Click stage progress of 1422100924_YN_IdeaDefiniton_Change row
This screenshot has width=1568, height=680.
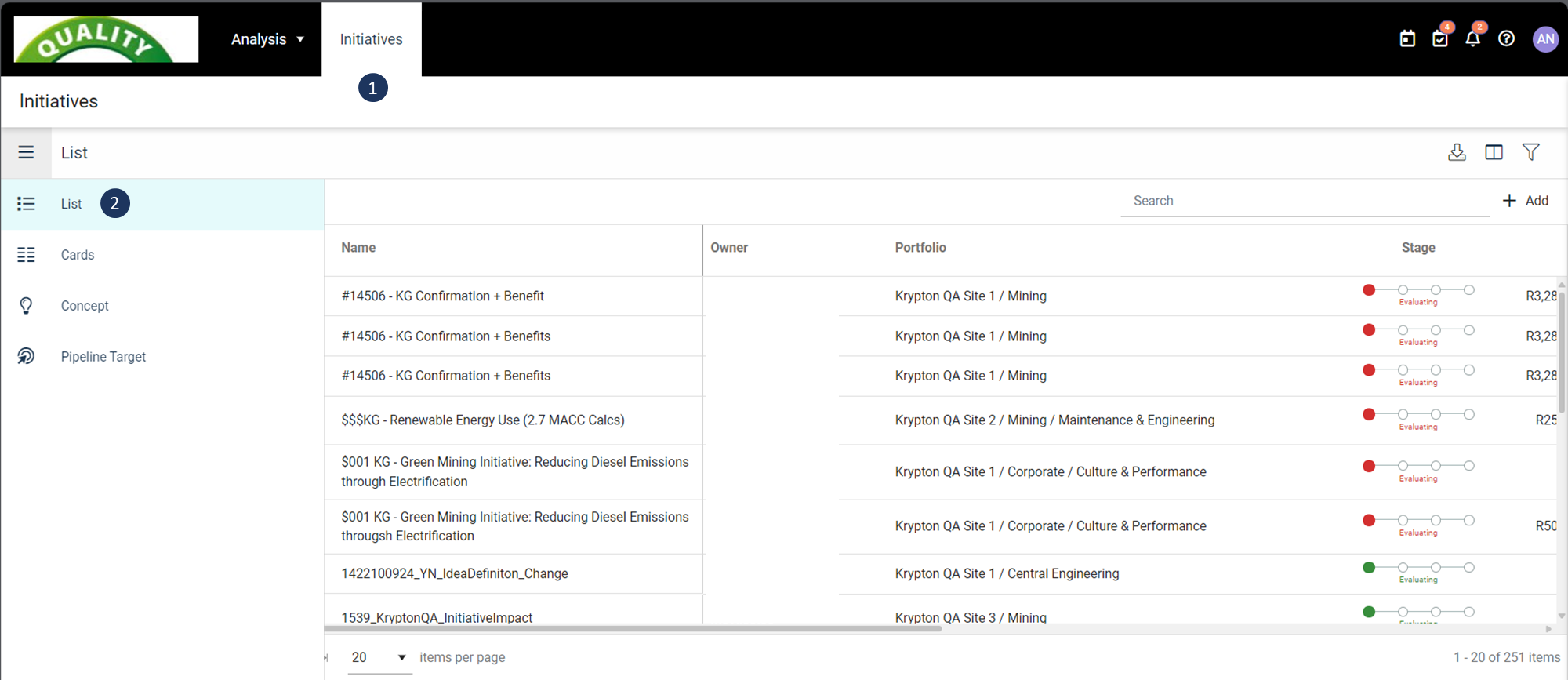pyautogui.click(x=1419, y=573)
